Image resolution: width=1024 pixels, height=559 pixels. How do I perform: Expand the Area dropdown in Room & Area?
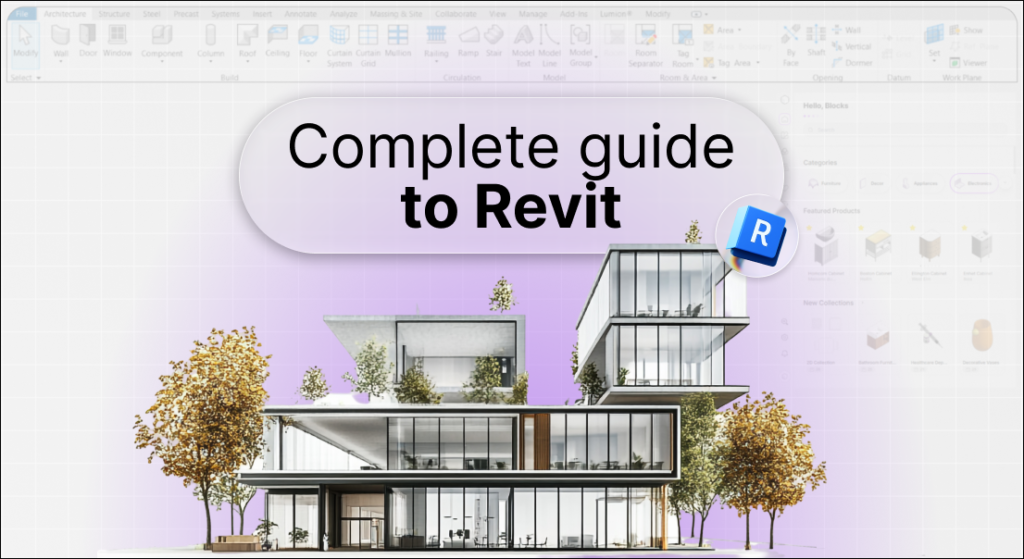(739, 30)
